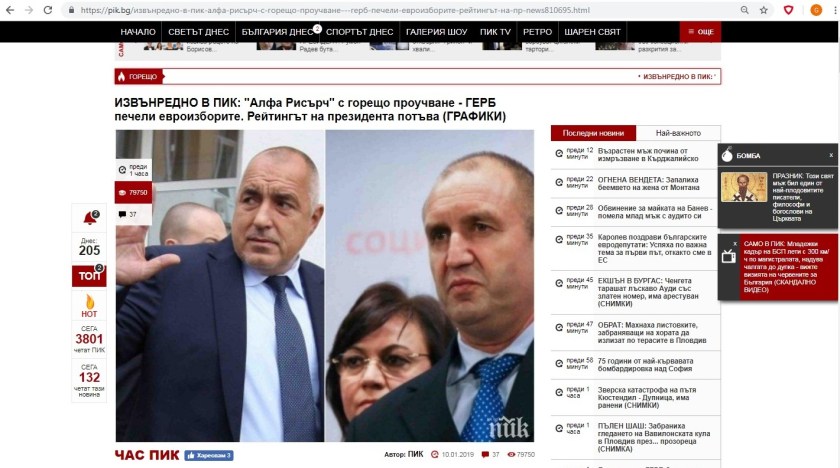Viewport: 840px width, 468px height.
Task: Go to ГАЛЕРИЯ ШОУ section
Action: 436,32
